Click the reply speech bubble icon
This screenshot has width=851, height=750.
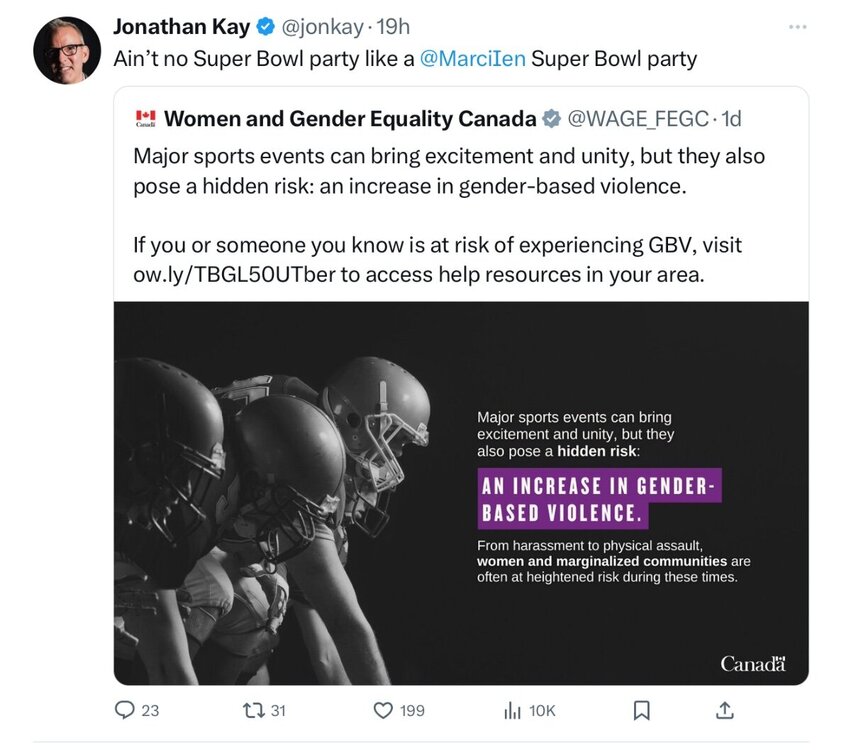[125, 710]
